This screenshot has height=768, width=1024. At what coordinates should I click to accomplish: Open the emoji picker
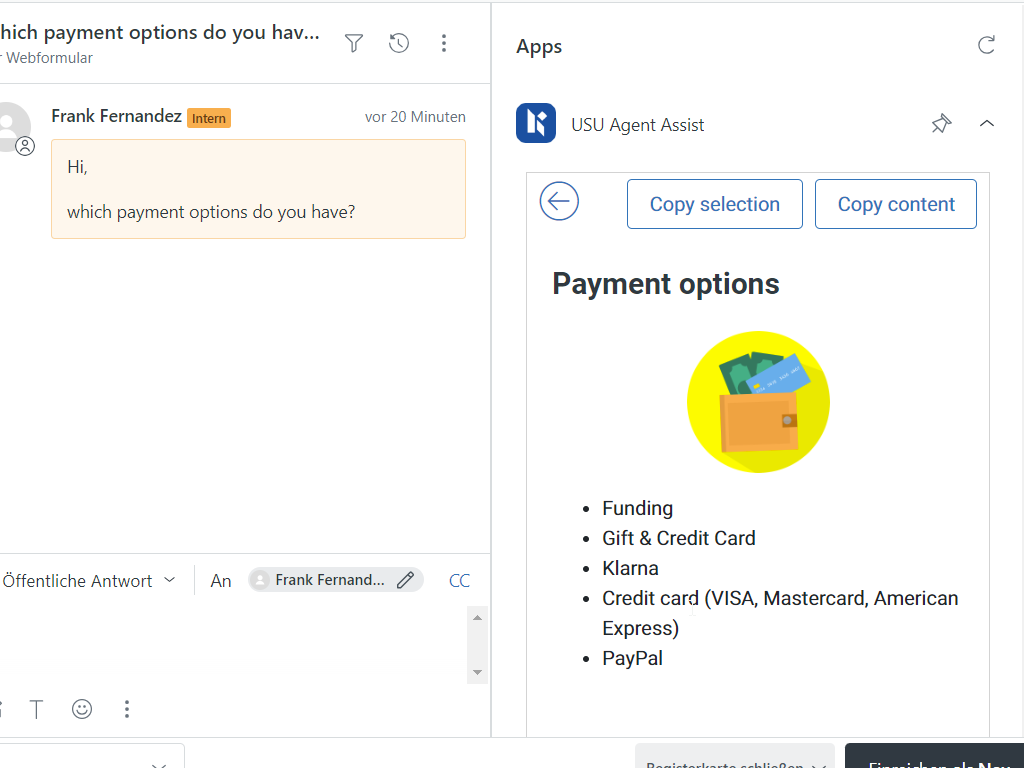[x=82, y=709]
